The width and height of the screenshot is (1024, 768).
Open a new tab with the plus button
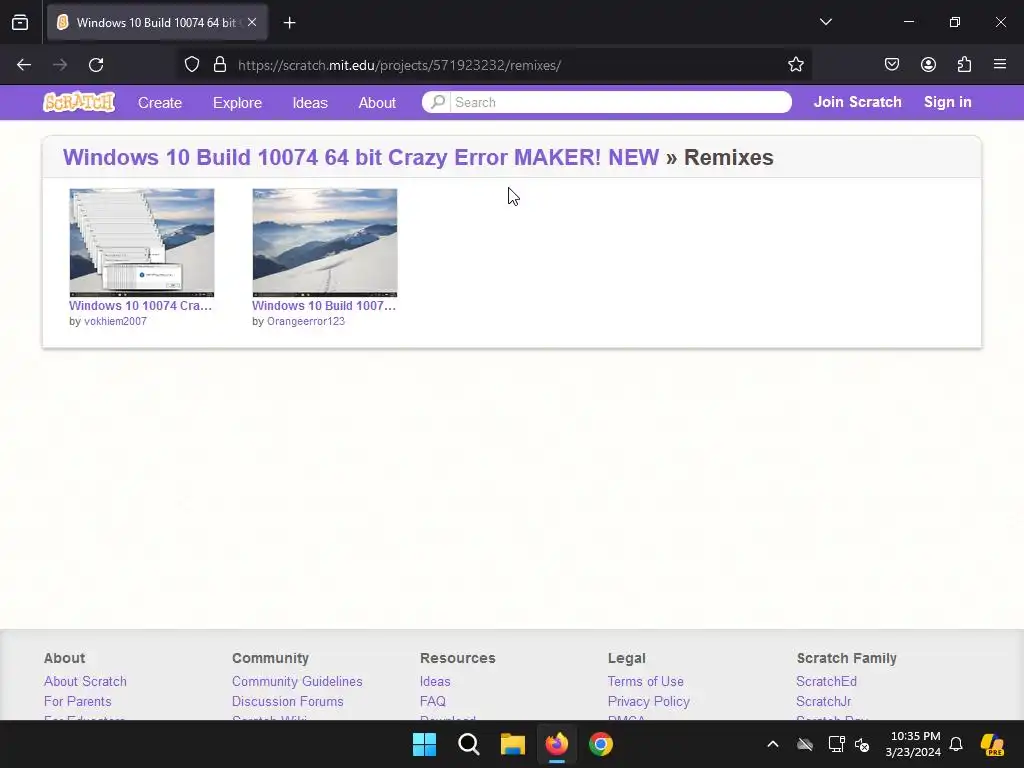tap(289, 23)
